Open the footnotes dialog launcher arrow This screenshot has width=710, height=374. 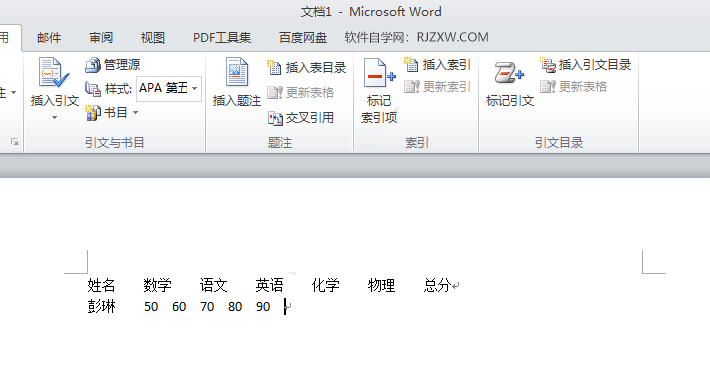tap(14, 142)
